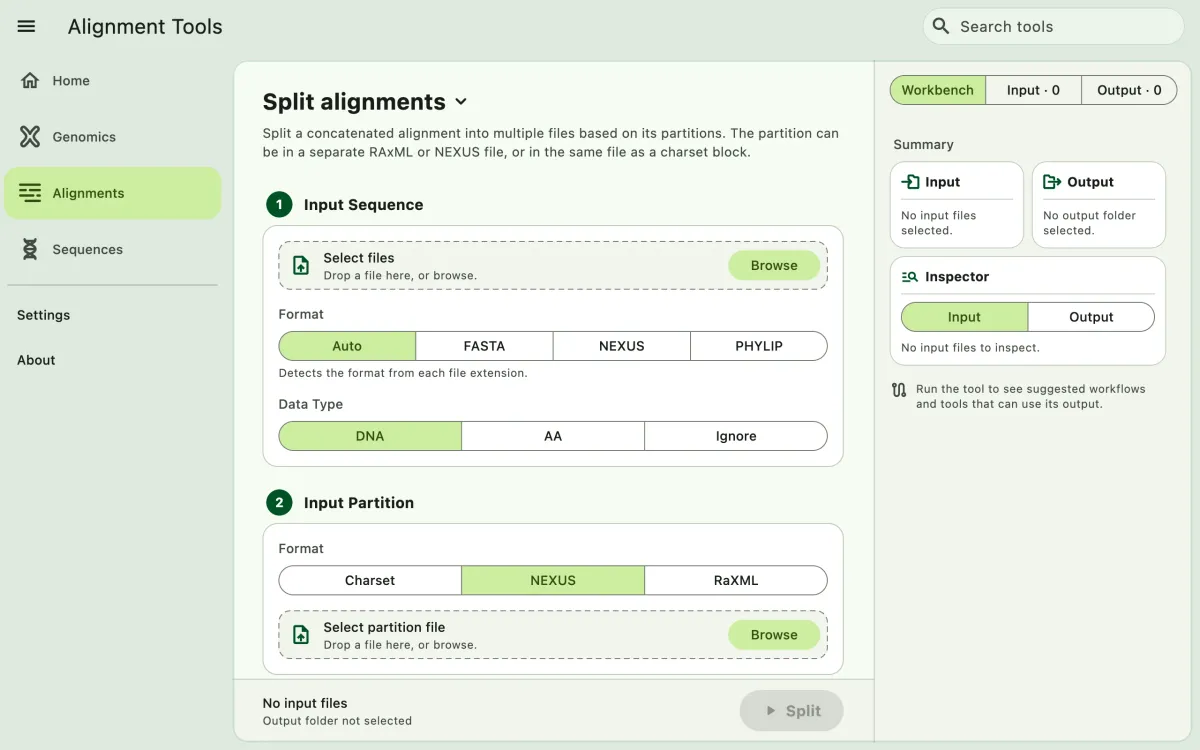Show Input in the Inspector
Viewport: 1200px width, 750px height.
coord(964,317)
